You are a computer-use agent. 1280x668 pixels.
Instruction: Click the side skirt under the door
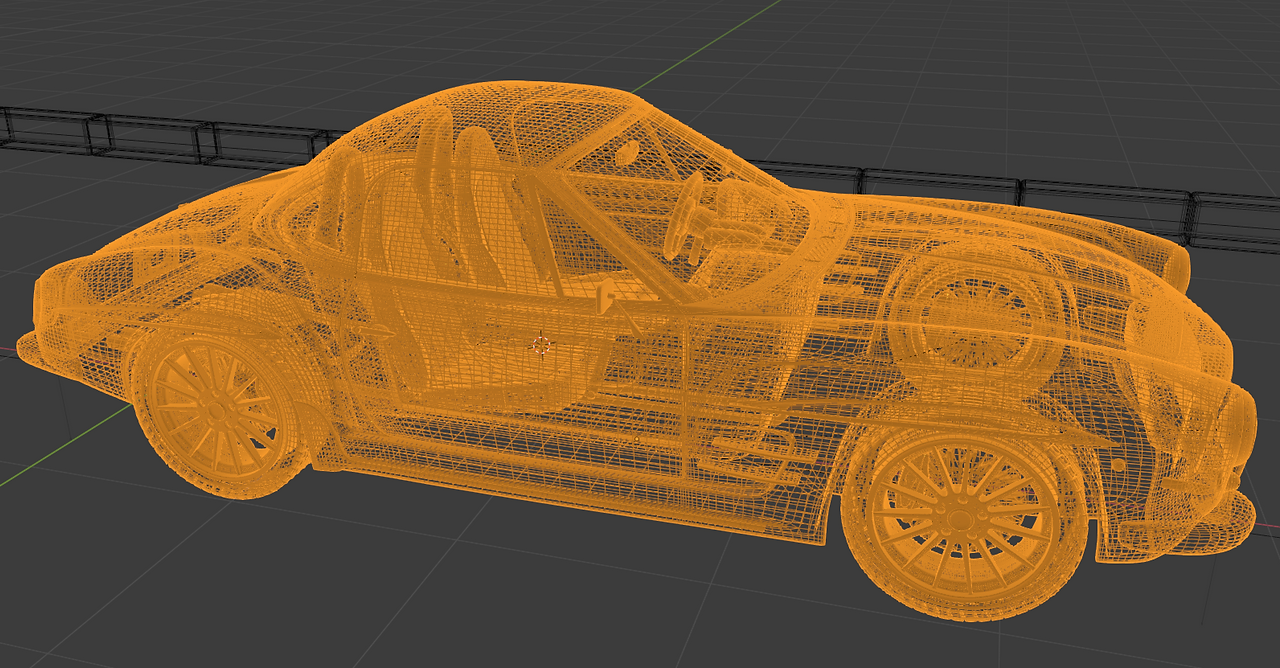coord(580,492)
